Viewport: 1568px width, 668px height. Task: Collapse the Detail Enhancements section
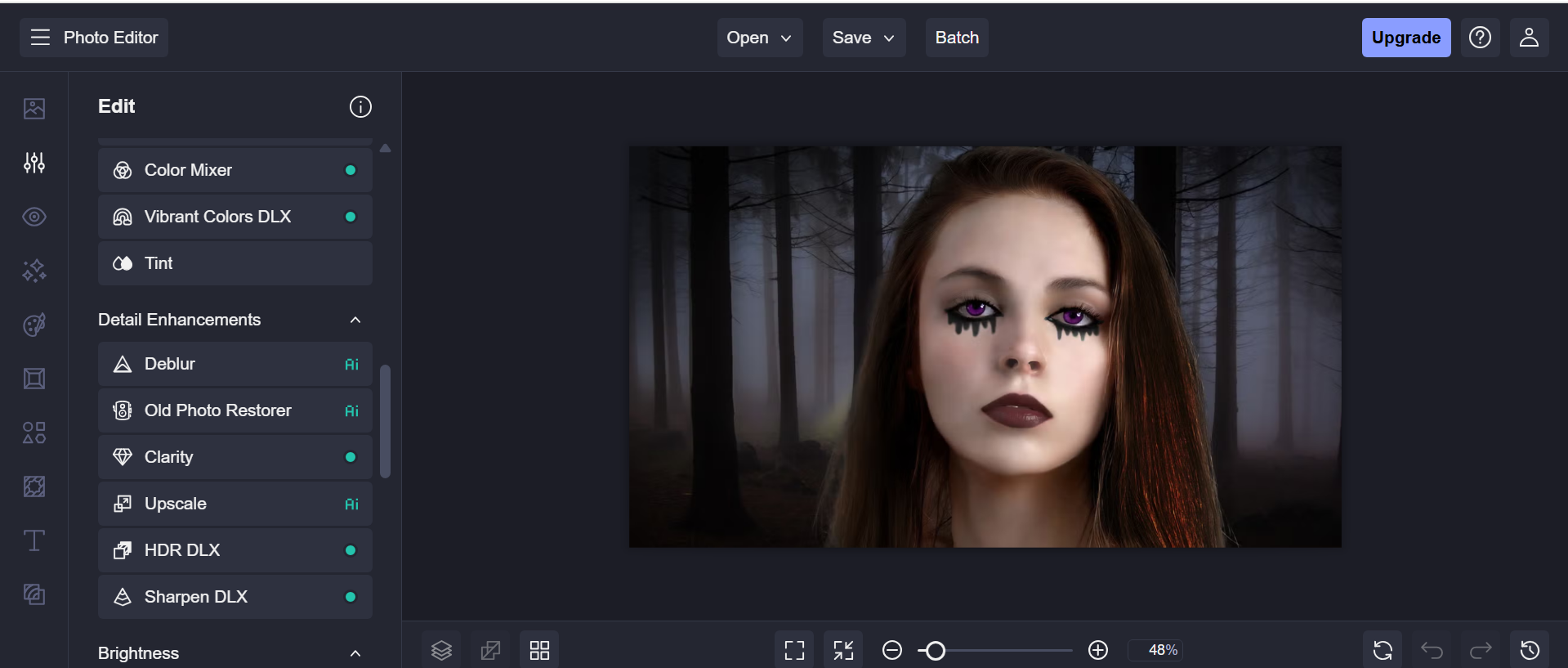pos(355,320)
